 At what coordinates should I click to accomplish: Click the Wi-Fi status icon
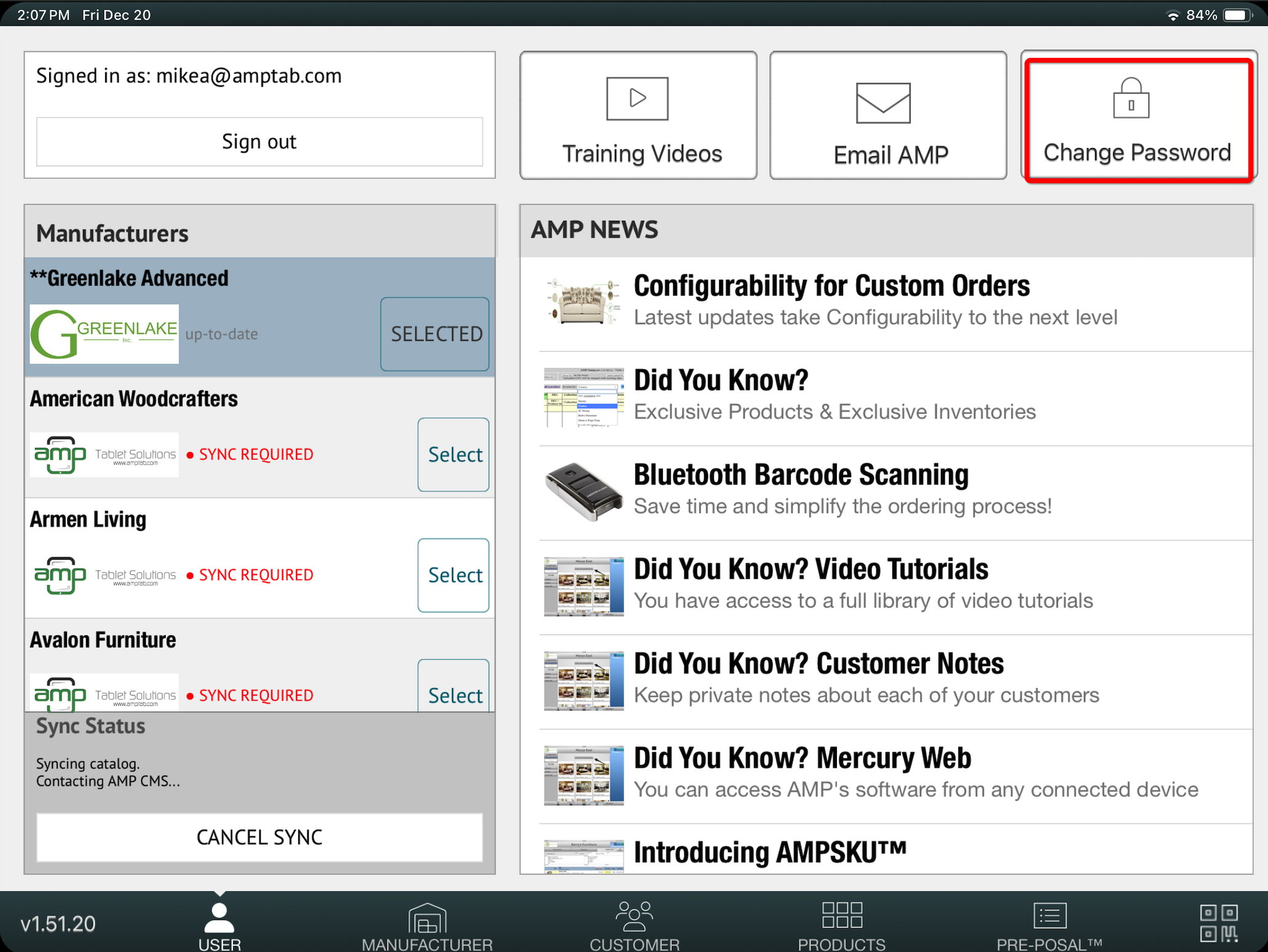[x=1173, y=15]
